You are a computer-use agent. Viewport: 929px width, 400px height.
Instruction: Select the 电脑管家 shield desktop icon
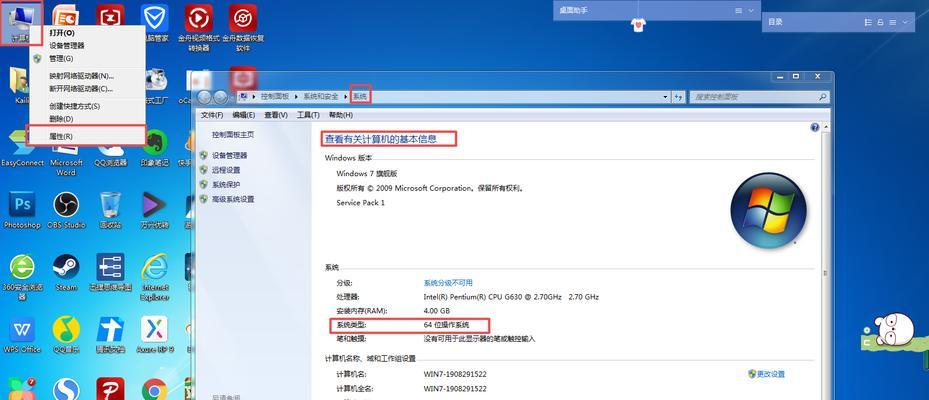[155, 23]
